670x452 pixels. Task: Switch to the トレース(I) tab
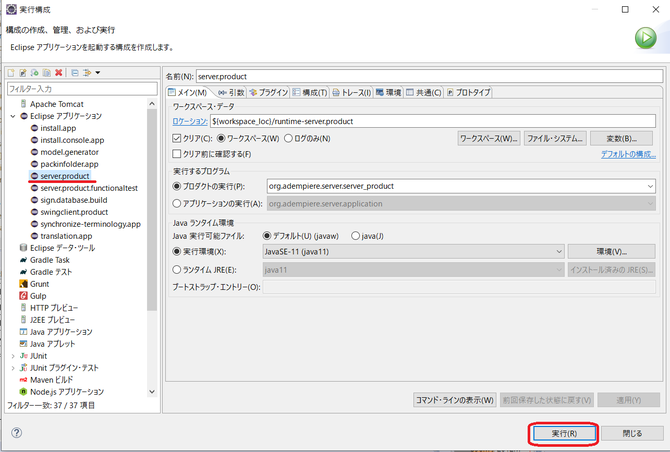352,92
